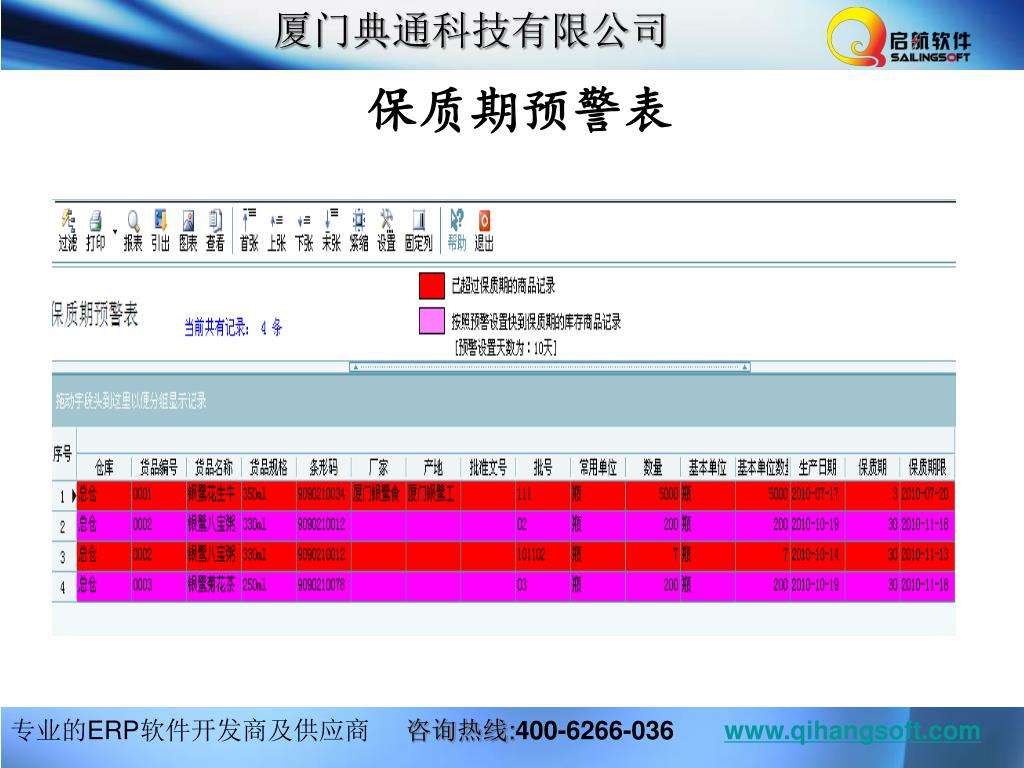This screenshot has height=768, width=1024.
Task: Click production date cell 2010-07-17
Action: pos(818,494)
